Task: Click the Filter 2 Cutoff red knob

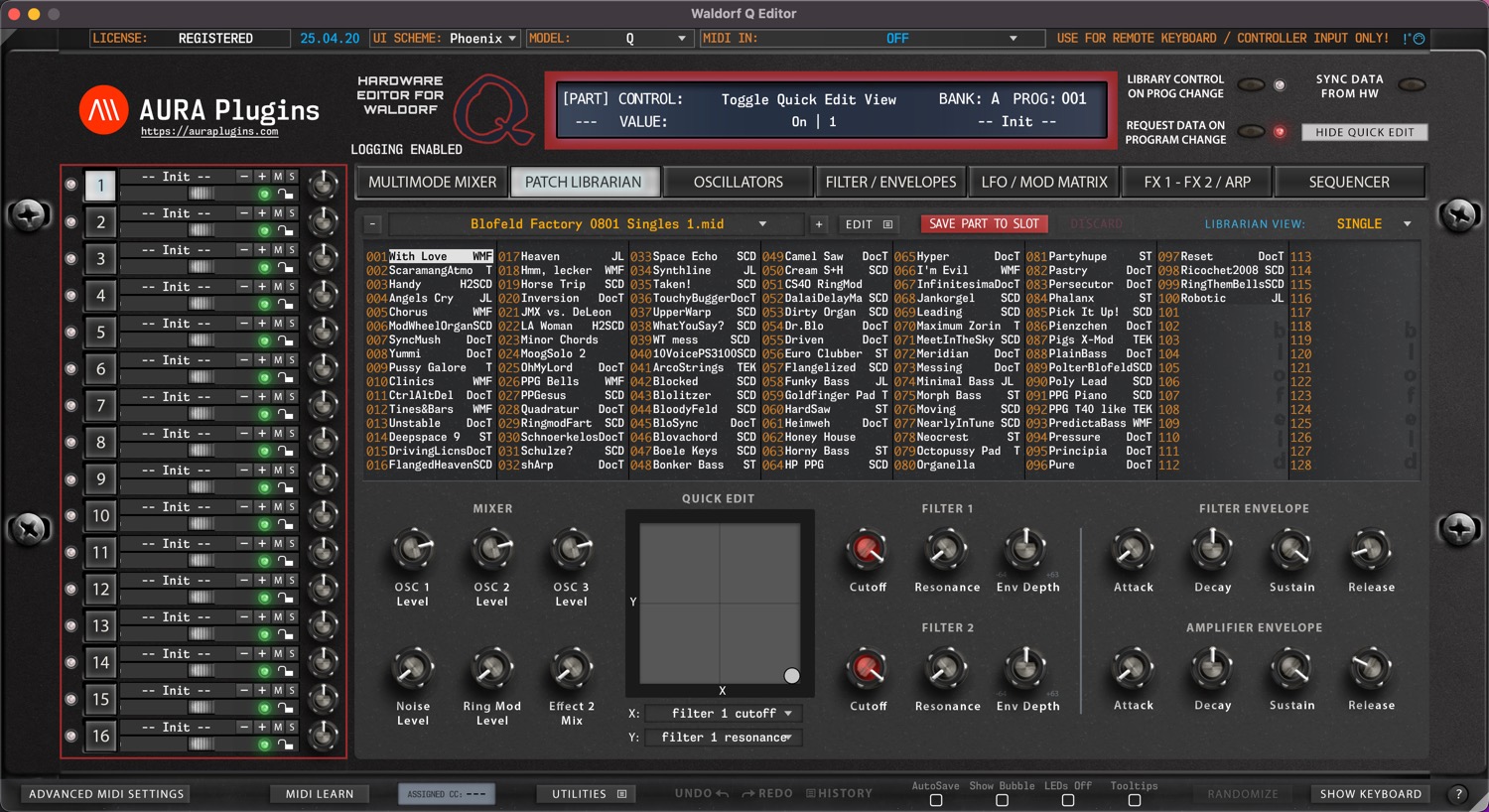Action: (x=868, y=668)
